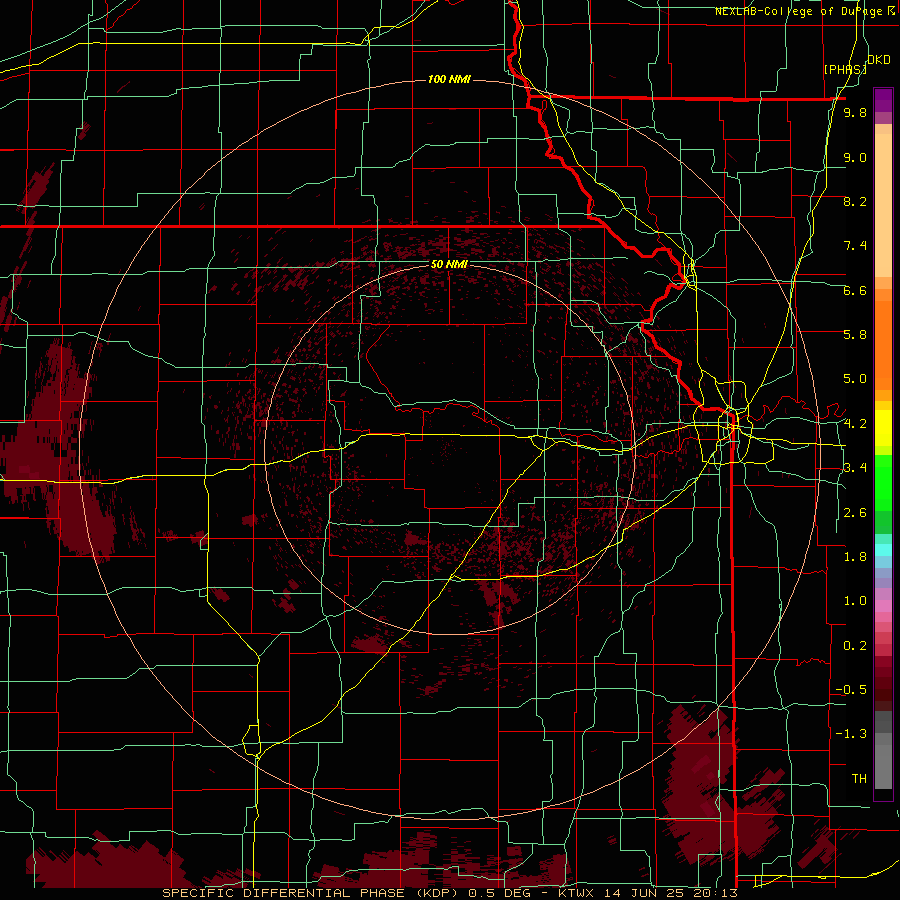Click the 2.6 scale value
Screen dimensions: 900x900
[x=855, y=513]
